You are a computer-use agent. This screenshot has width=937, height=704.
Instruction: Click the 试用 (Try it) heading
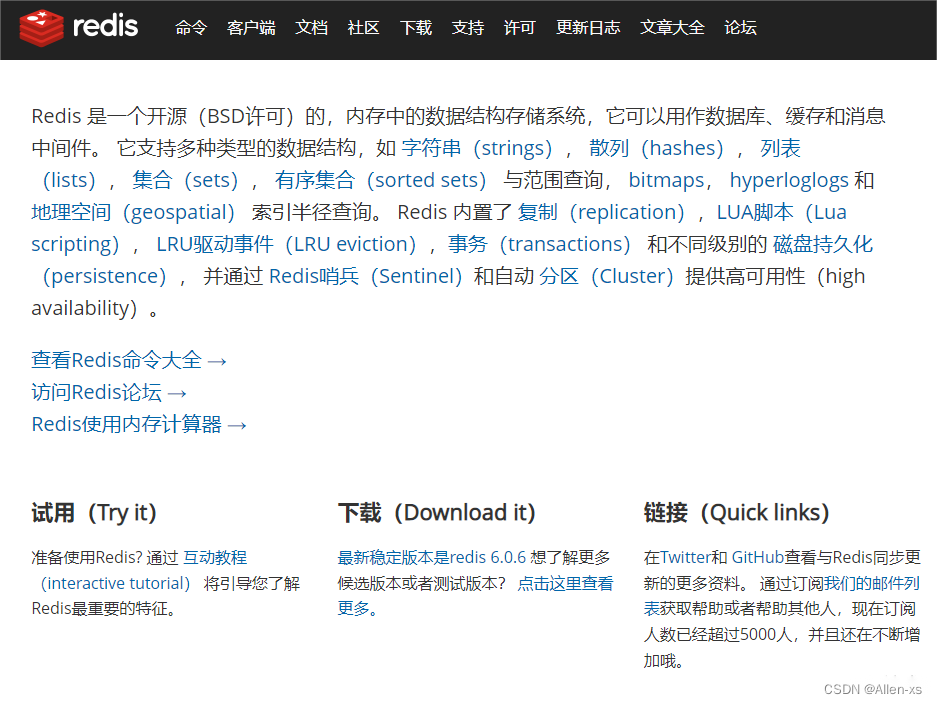tap(94, 513)
